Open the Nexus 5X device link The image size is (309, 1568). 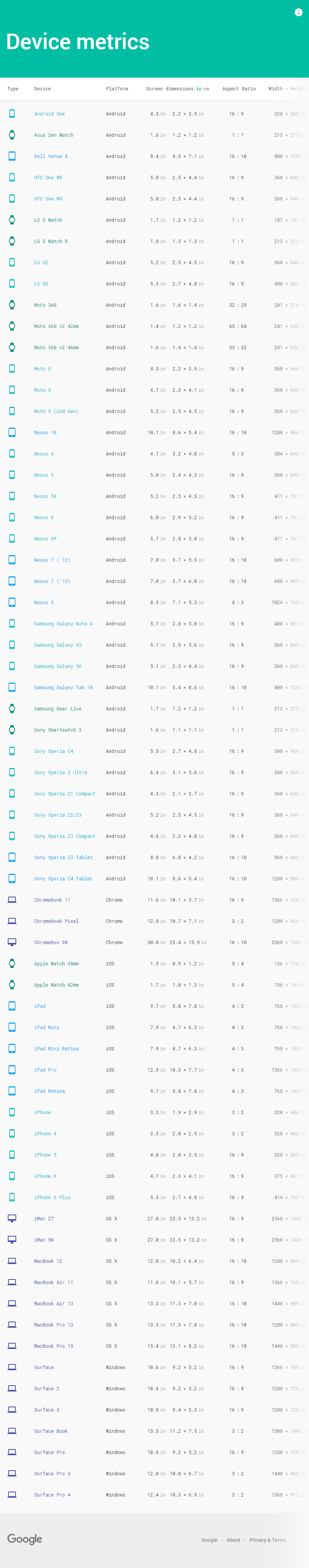(x=45, y=496)
